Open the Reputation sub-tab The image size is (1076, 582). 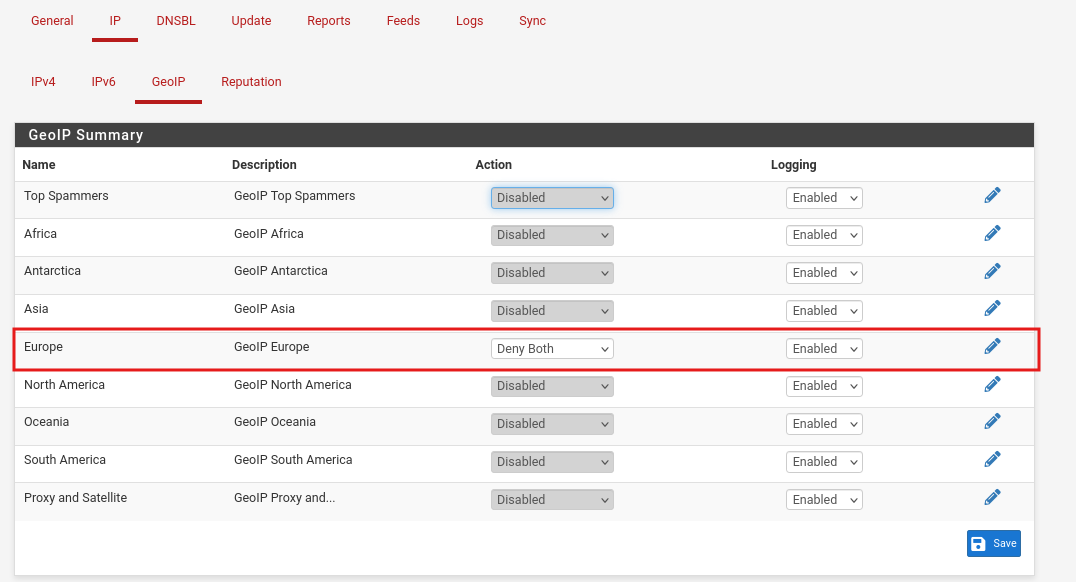[x=251, y=82]
